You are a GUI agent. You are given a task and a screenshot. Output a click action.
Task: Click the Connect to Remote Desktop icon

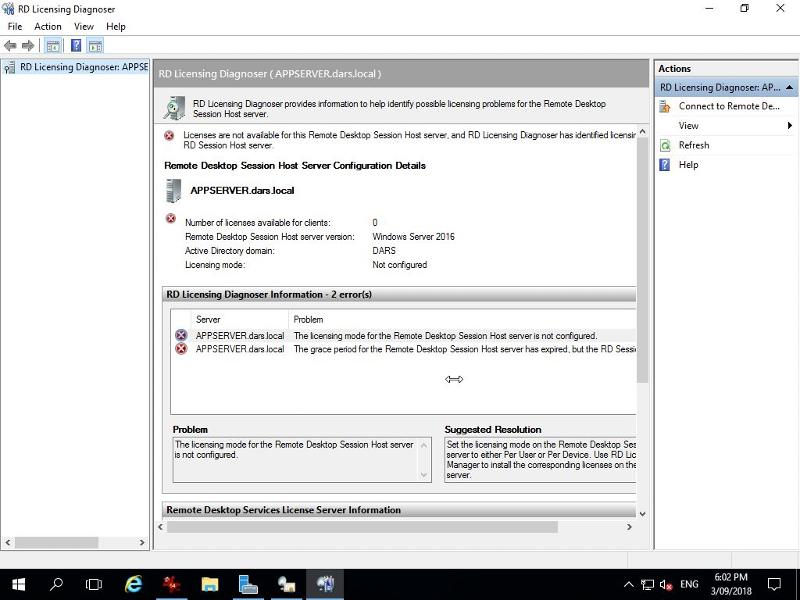pos(665,106)
